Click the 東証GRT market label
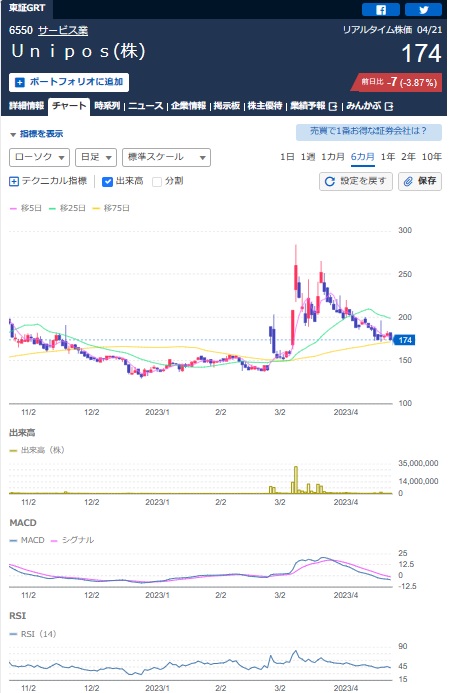 pyautogui.click(x=27, y=8)
